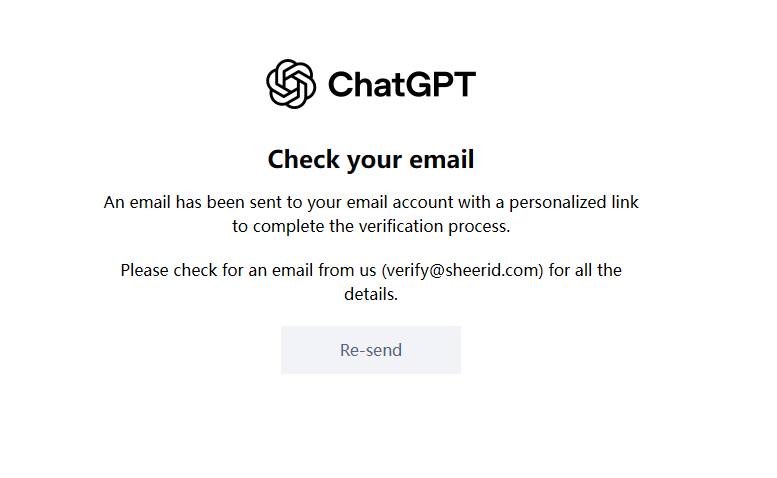
Task: Click the words "for all the"
Action: click(585, 270)
